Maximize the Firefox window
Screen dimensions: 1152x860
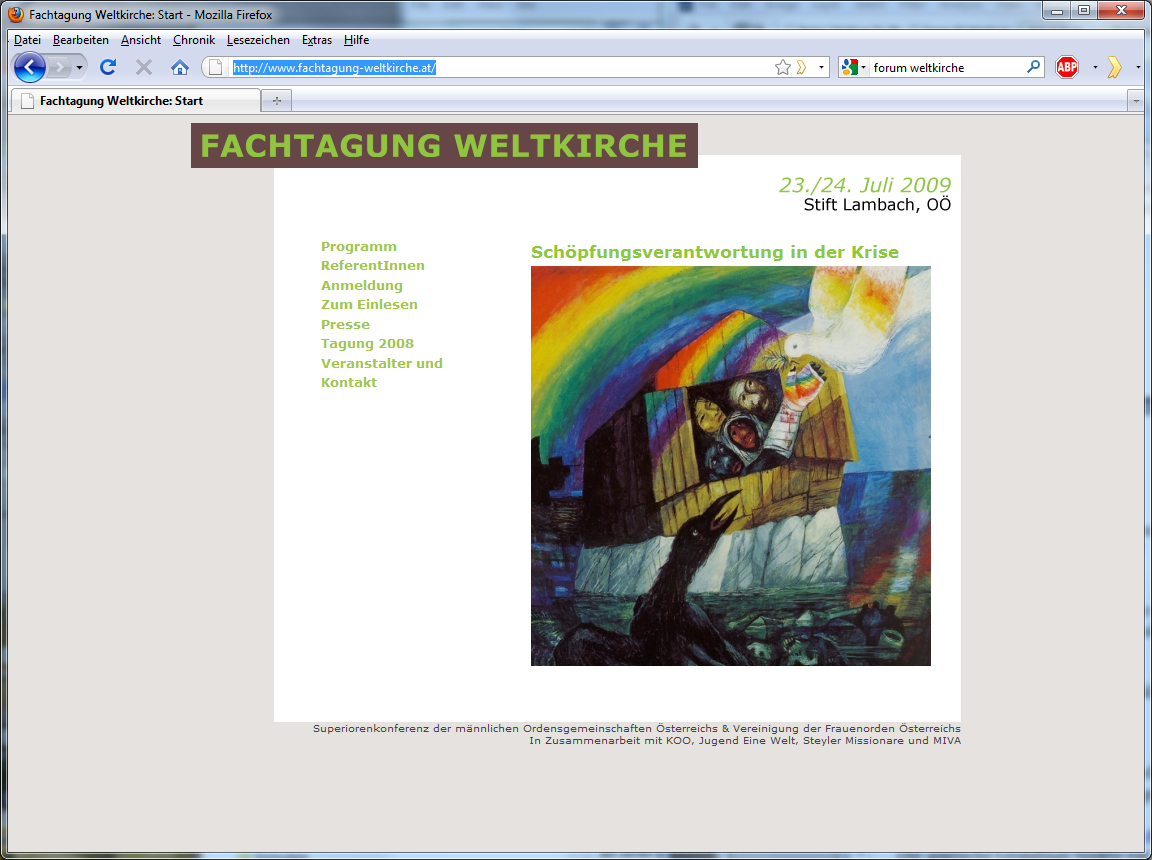coord(1084,11)
